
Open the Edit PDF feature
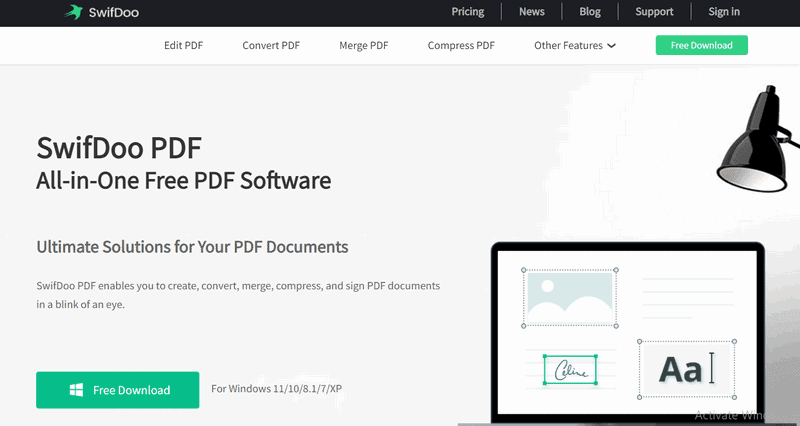pos(183,45)
